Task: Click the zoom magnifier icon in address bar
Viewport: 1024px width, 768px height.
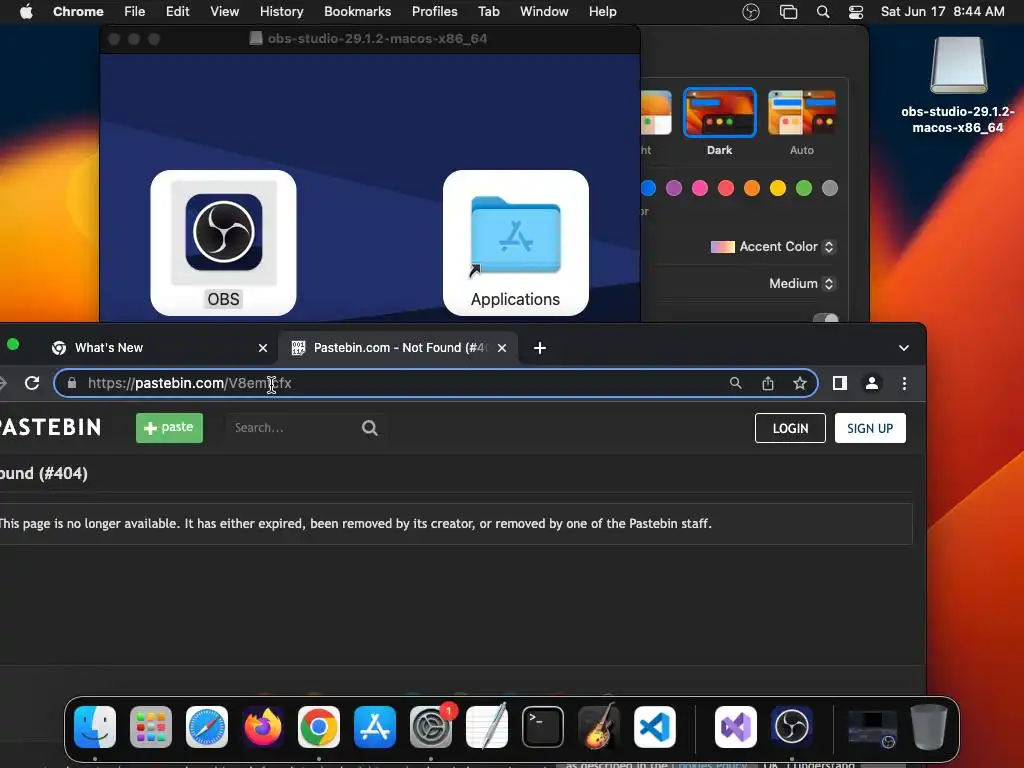Action: 735,383
